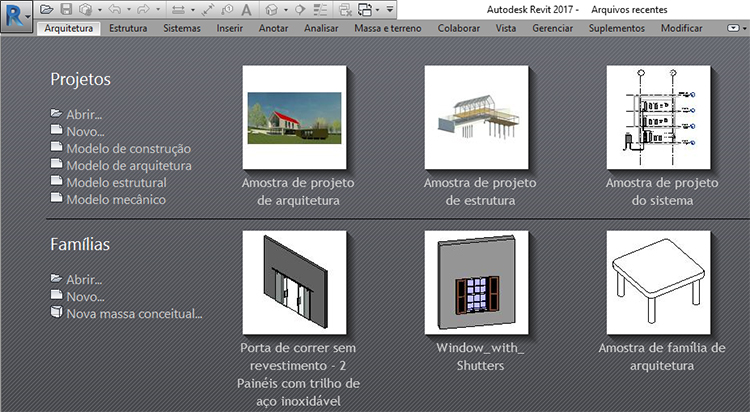Open the Massa e terreno tab

388,28
